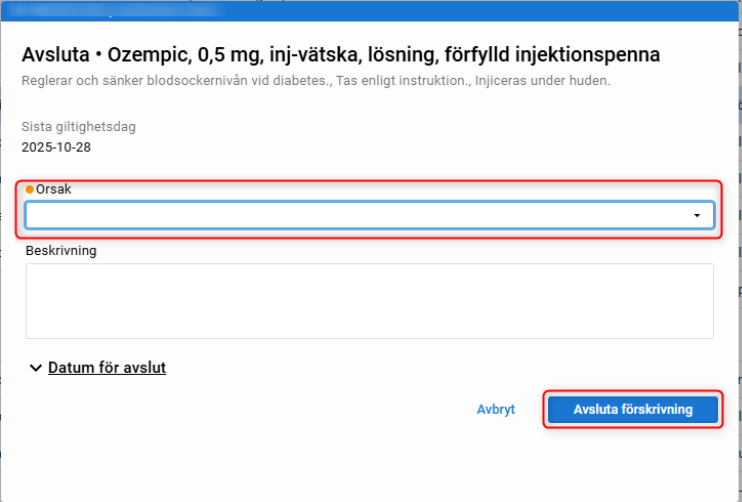Click the blue window title bar
Screen dimensions: 742x502
pyautogui.click(x=371, y=10)
